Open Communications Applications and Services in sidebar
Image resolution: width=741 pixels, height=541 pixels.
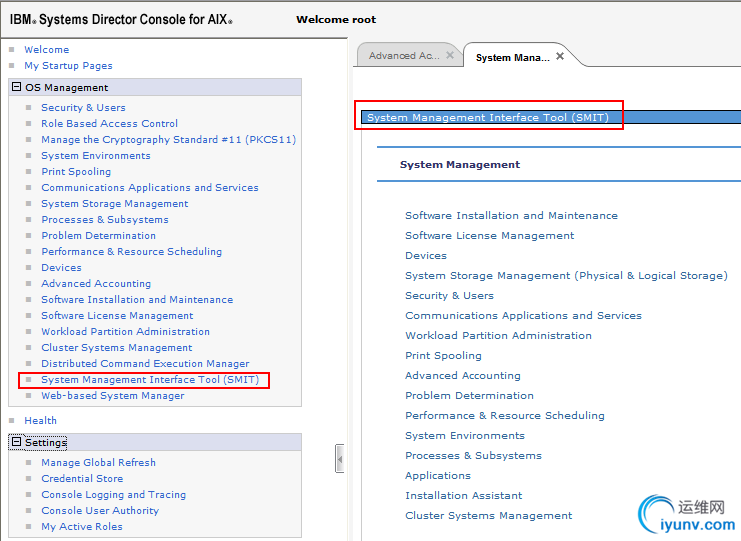tap(150, 188)
